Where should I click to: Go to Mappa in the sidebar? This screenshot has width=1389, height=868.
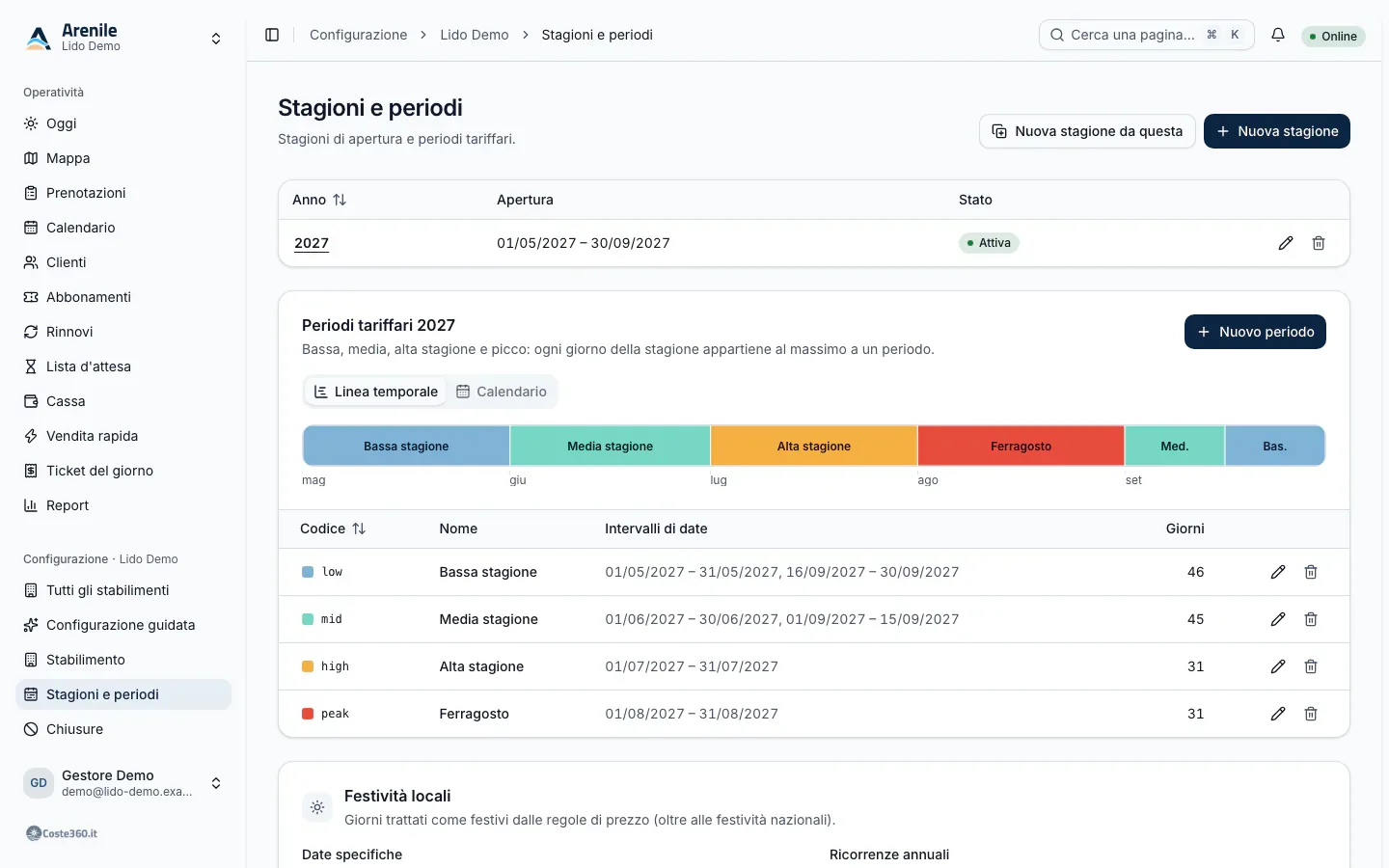coord(123,158)
